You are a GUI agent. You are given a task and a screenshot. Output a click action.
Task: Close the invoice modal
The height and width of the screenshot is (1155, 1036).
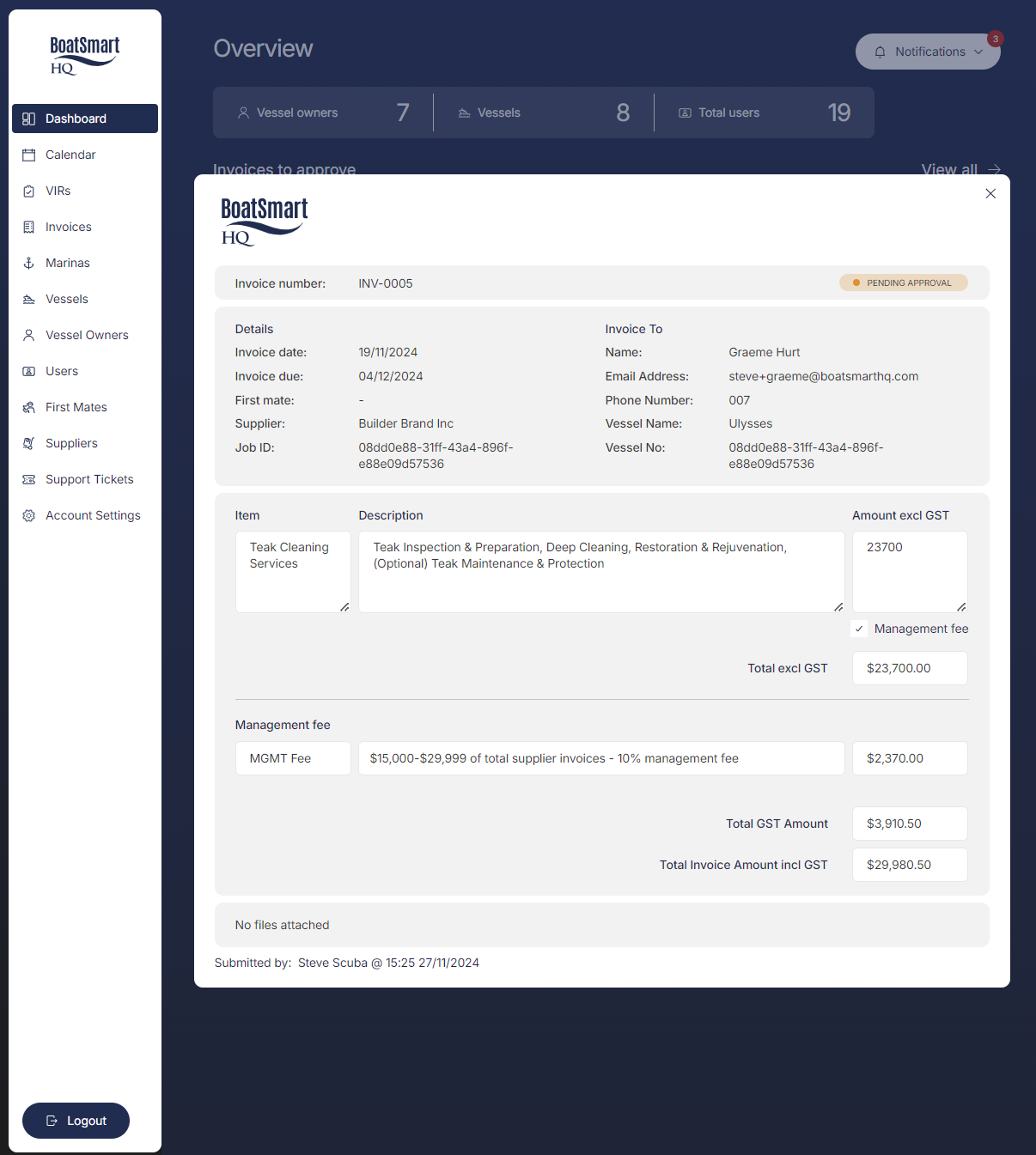990,193
